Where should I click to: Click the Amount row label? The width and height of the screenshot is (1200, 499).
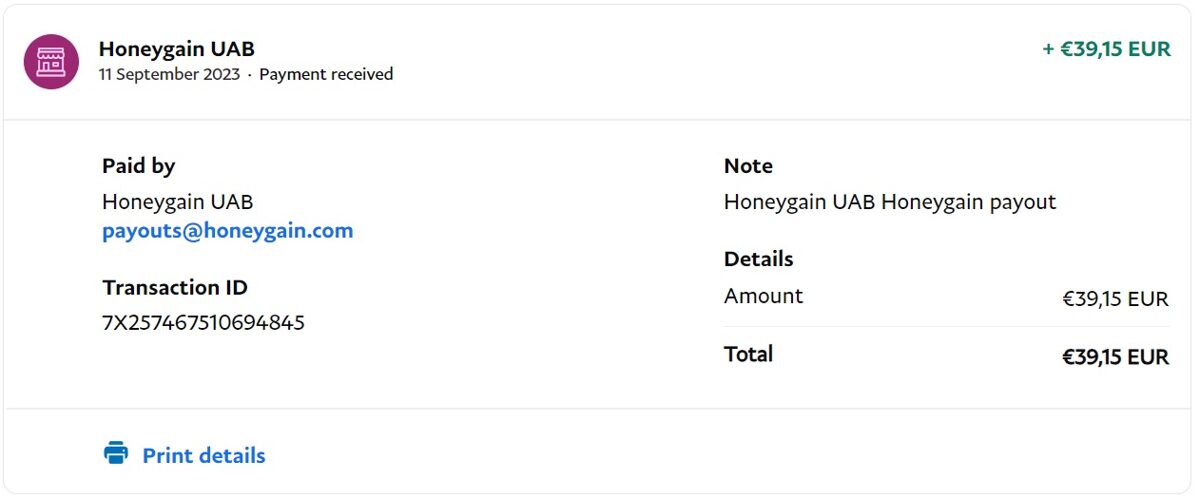(x=763, y=296)
